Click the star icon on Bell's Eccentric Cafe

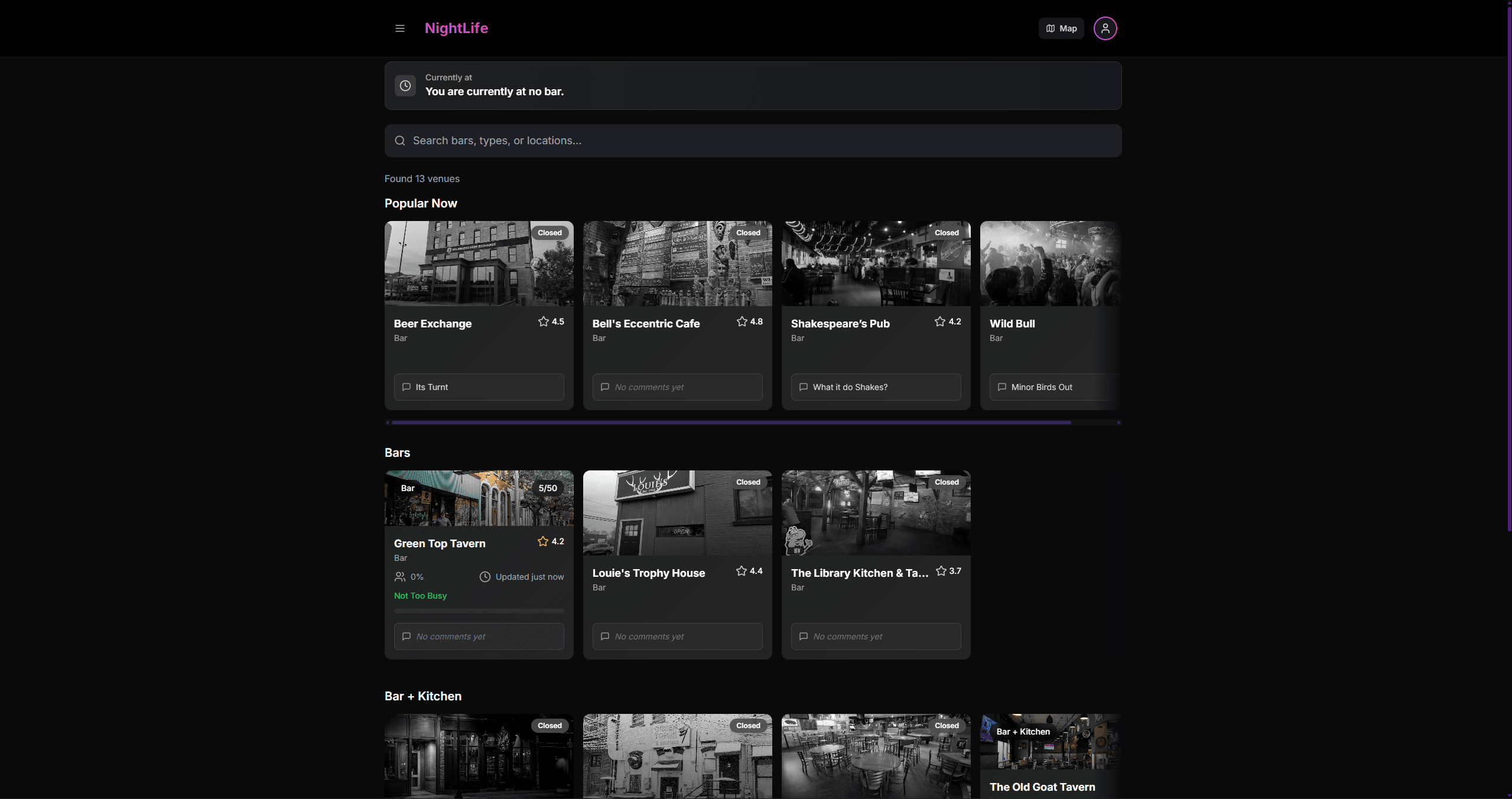[x=742, y=321]
